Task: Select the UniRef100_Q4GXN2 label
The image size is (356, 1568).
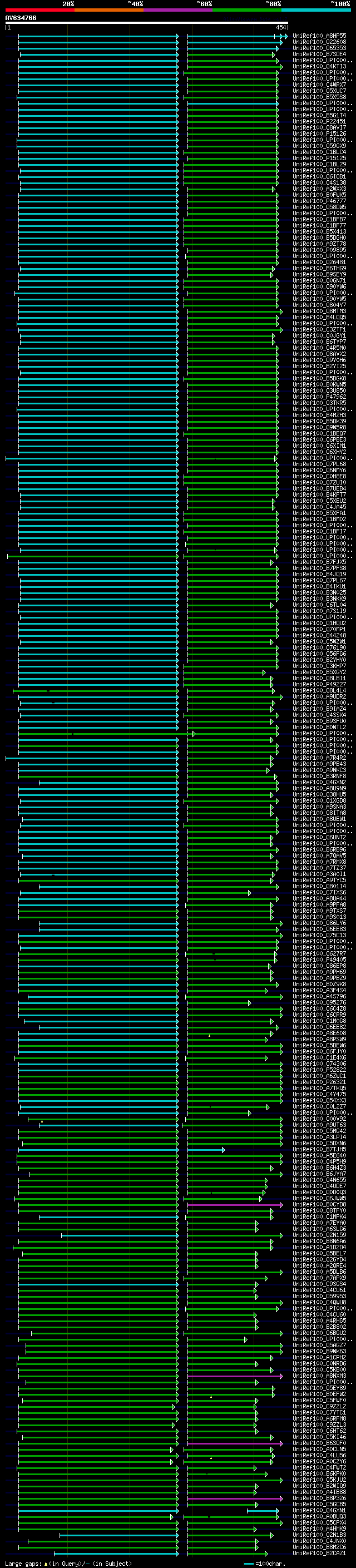Action: [319, 782]
